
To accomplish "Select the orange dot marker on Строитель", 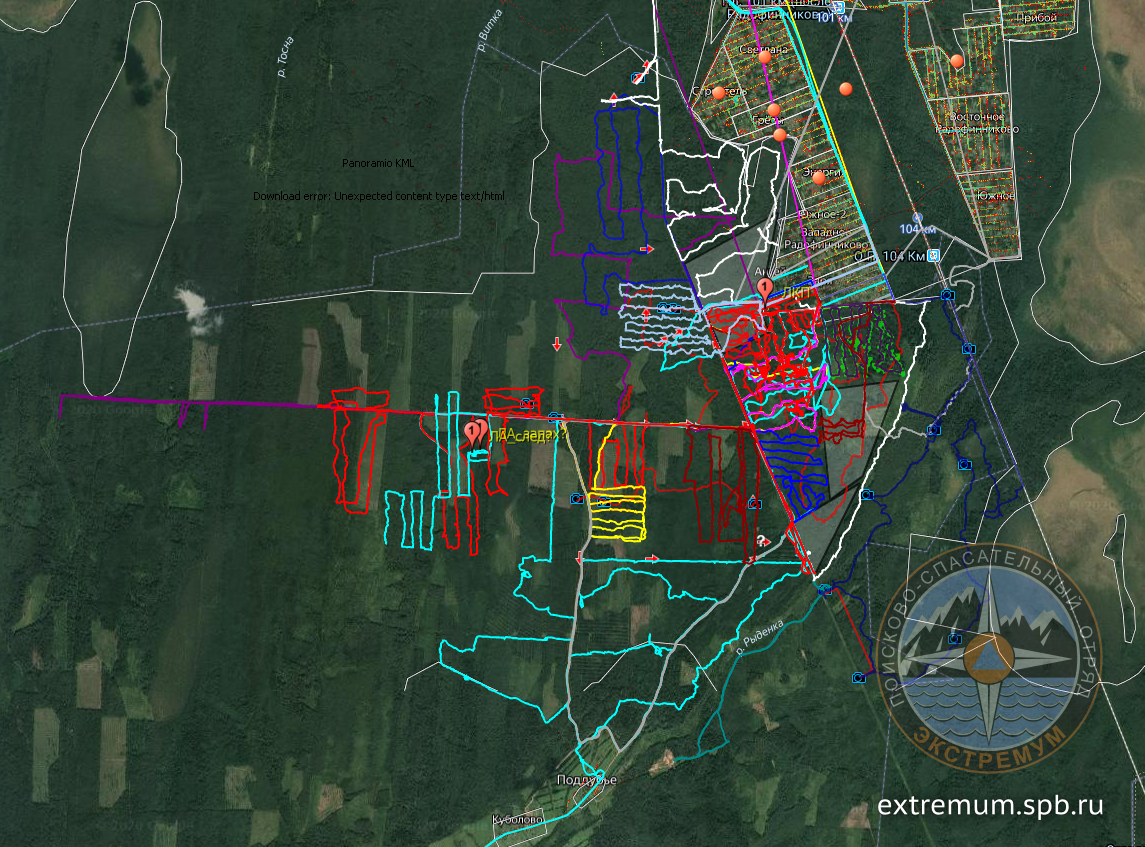I will 719,93.
